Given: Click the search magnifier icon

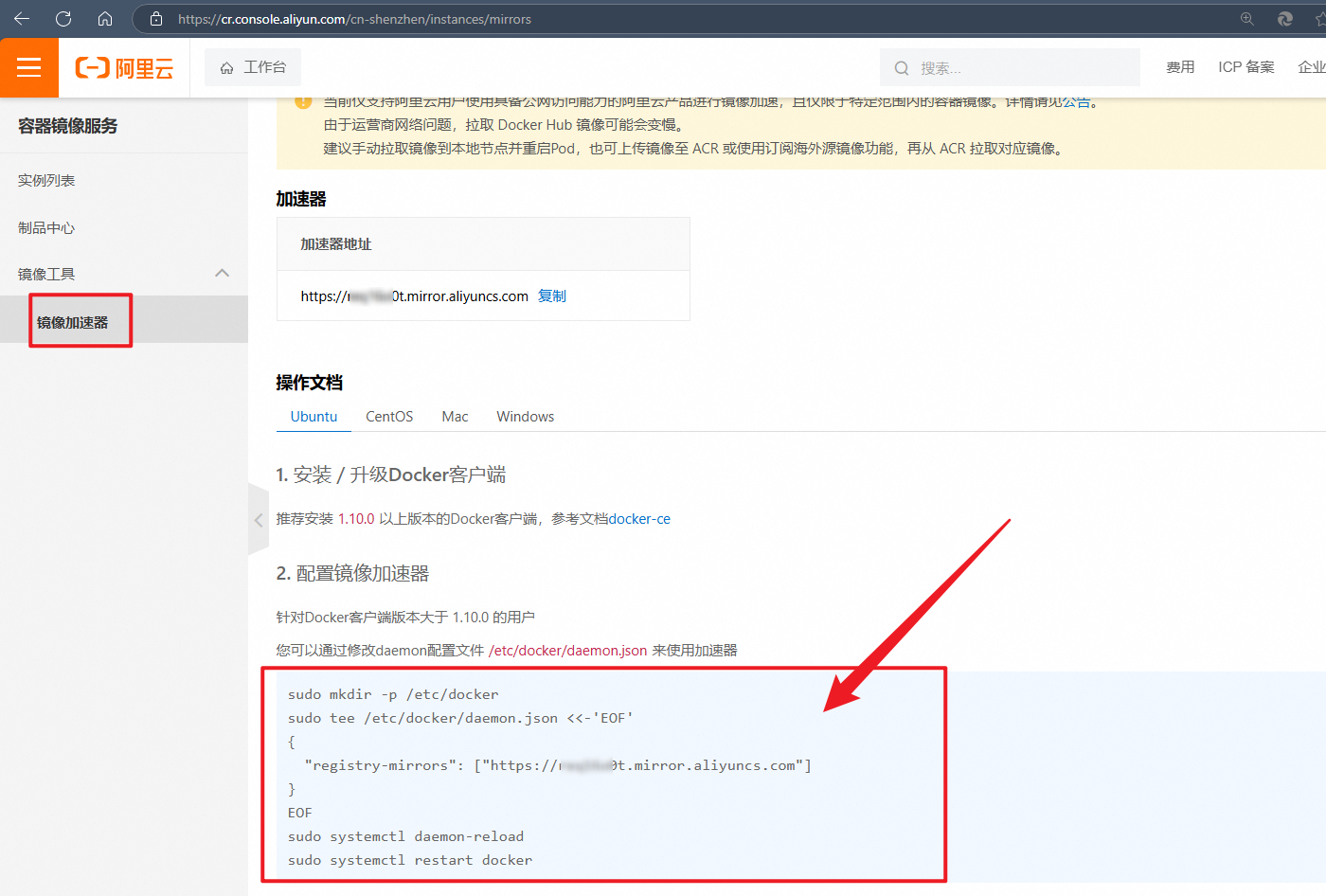Looking at the screenshot, I should tap(902, 68).
